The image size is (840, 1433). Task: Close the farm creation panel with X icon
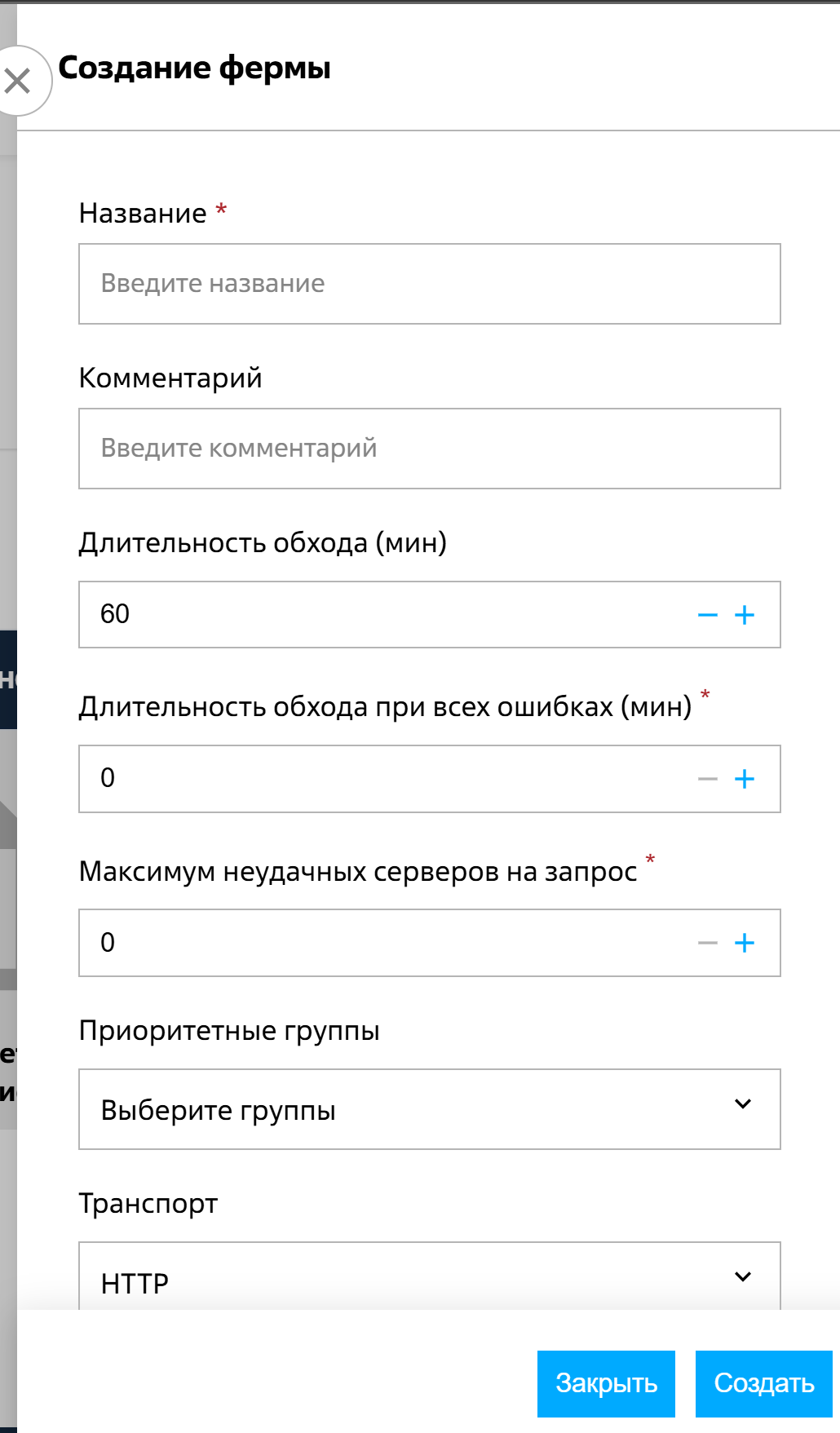pyautogui.click(x=18, y=81)
